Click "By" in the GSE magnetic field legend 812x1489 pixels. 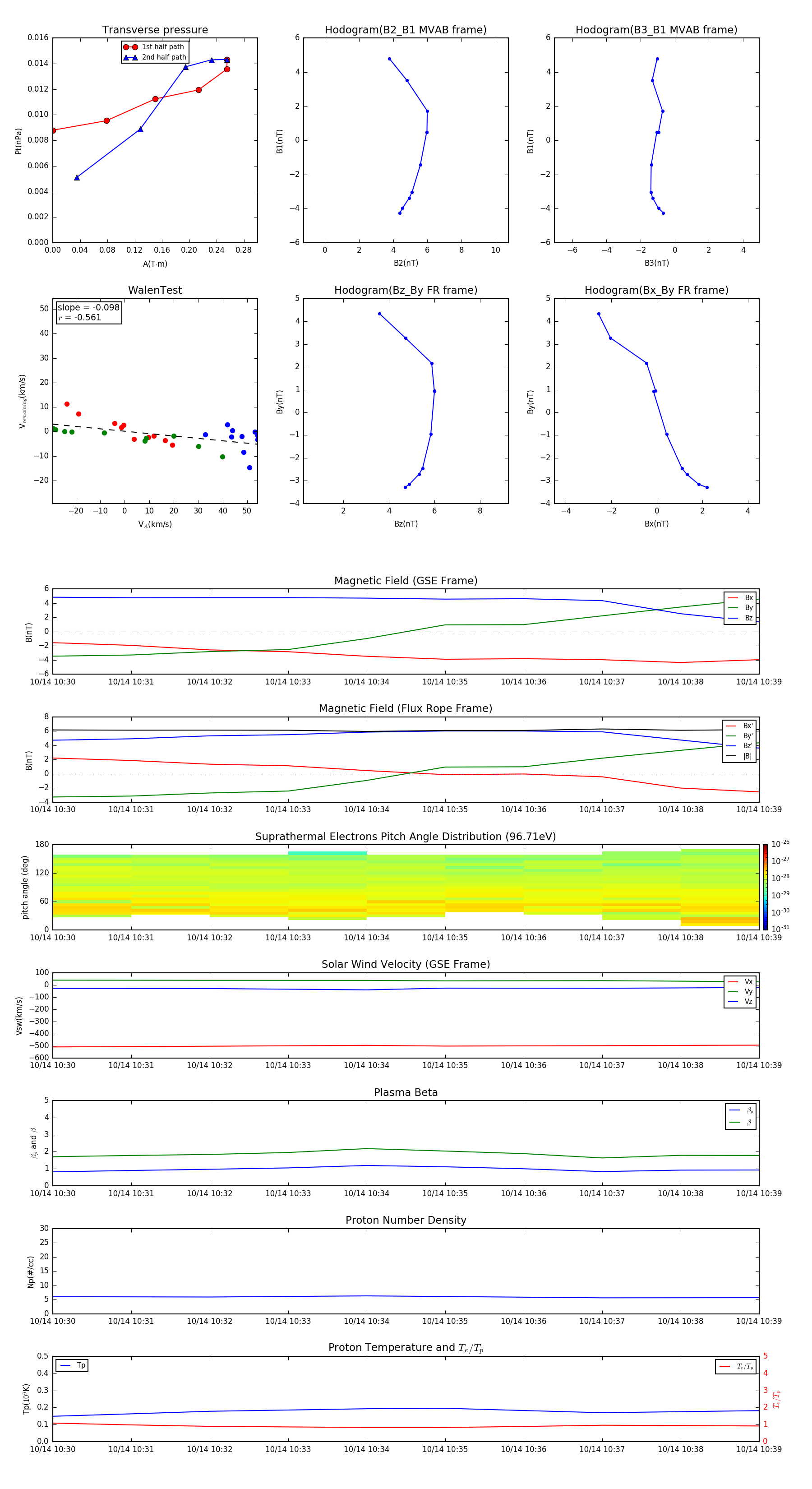point(749,608)
